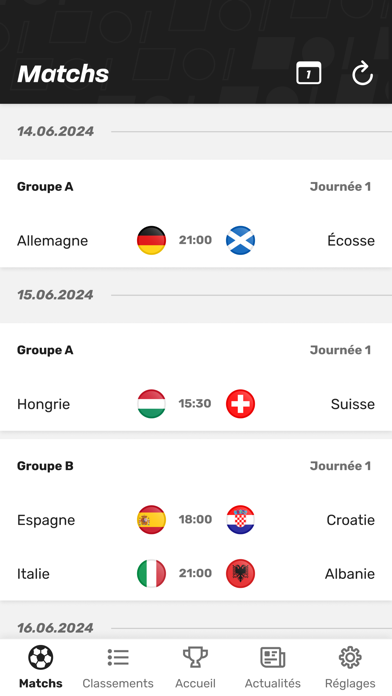View the Espagne vs Croatie 18:00 match
Image resolution: width=392 pixels, height=696 pixels.
pyautogui.click(x=196, y=519)
